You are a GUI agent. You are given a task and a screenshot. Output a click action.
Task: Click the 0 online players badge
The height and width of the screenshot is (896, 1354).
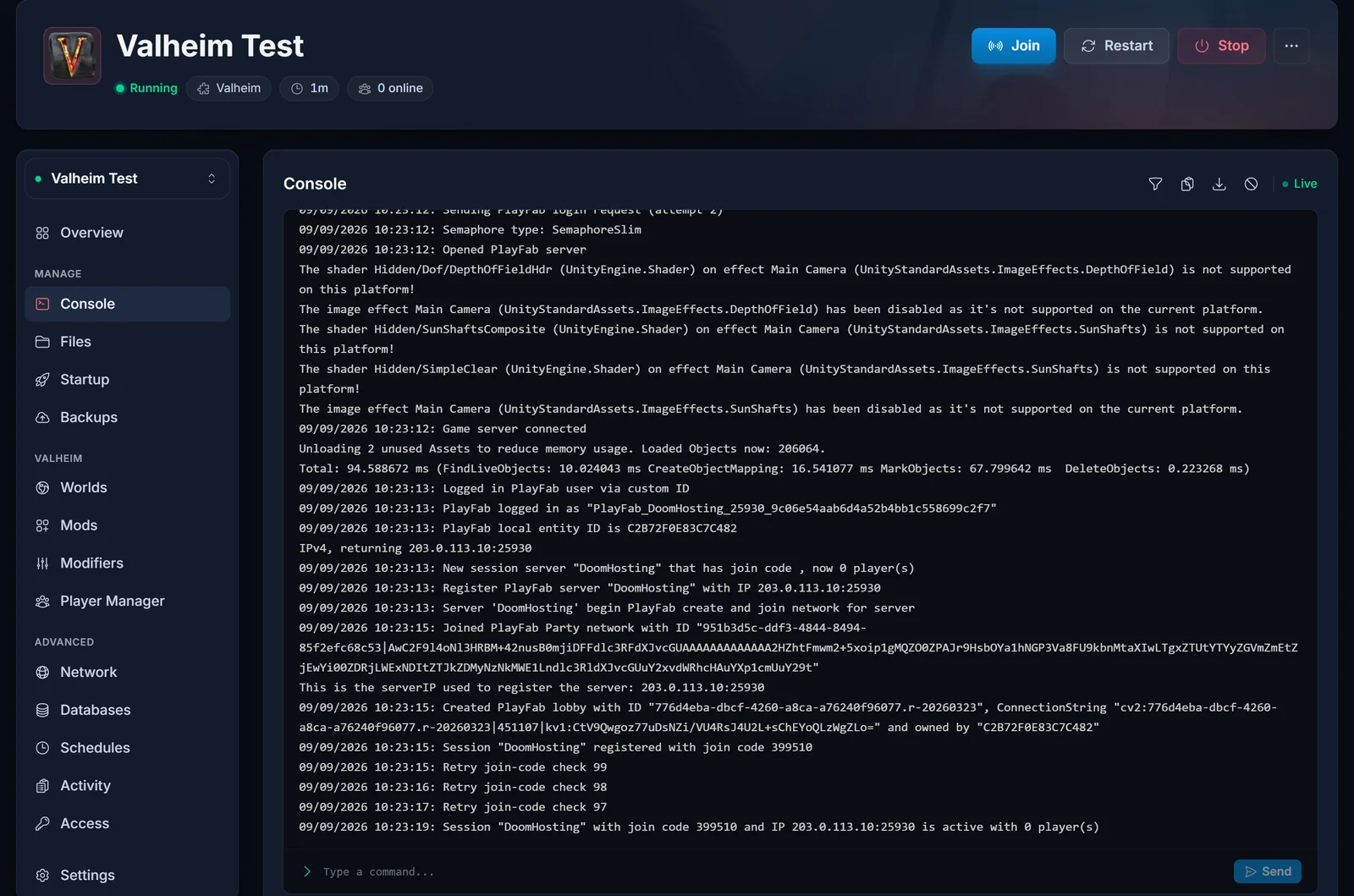point(390,88)
